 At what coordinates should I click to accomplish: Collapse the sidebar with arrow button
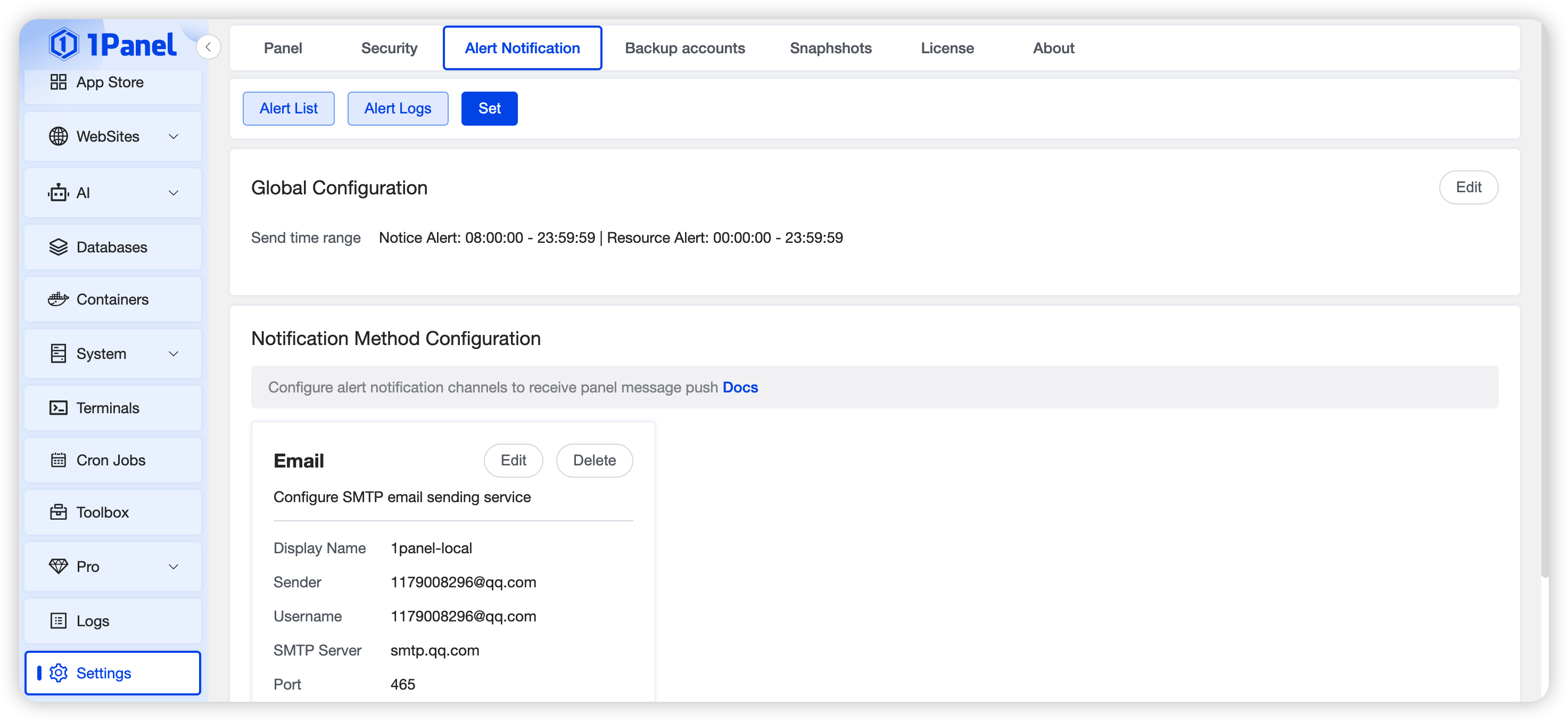point(208,47)
